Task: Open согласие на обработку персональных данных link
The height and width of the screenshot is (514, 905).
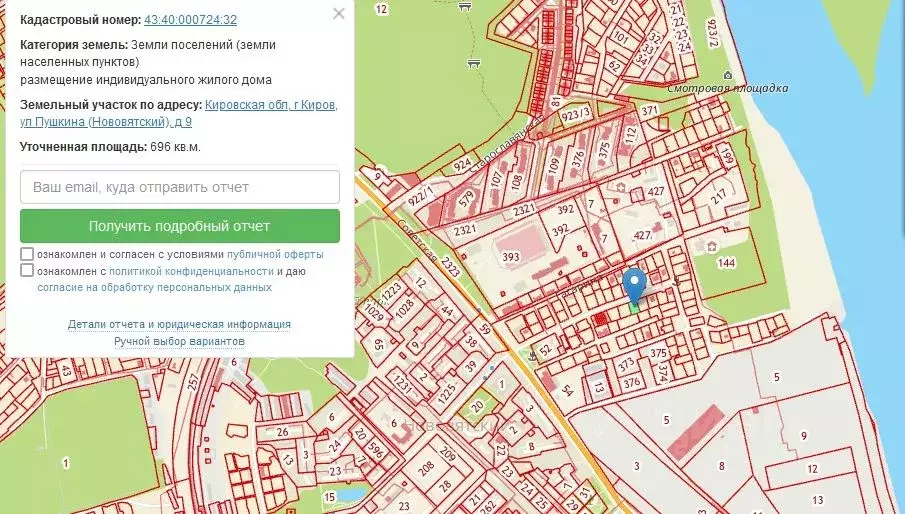Action: point(154,287)
